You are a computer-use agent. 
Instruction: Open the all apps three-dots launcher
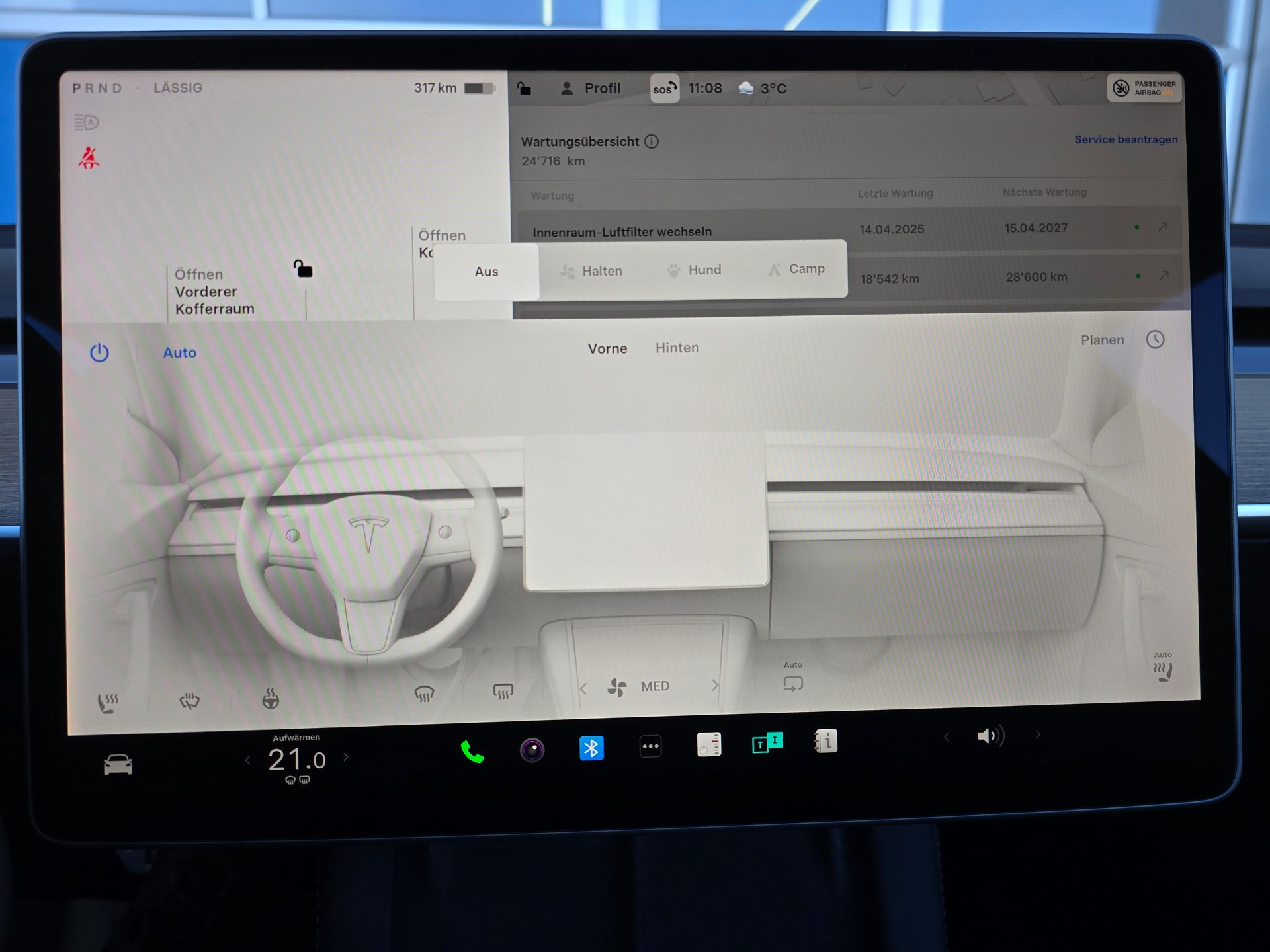click(x=650, y=746)
